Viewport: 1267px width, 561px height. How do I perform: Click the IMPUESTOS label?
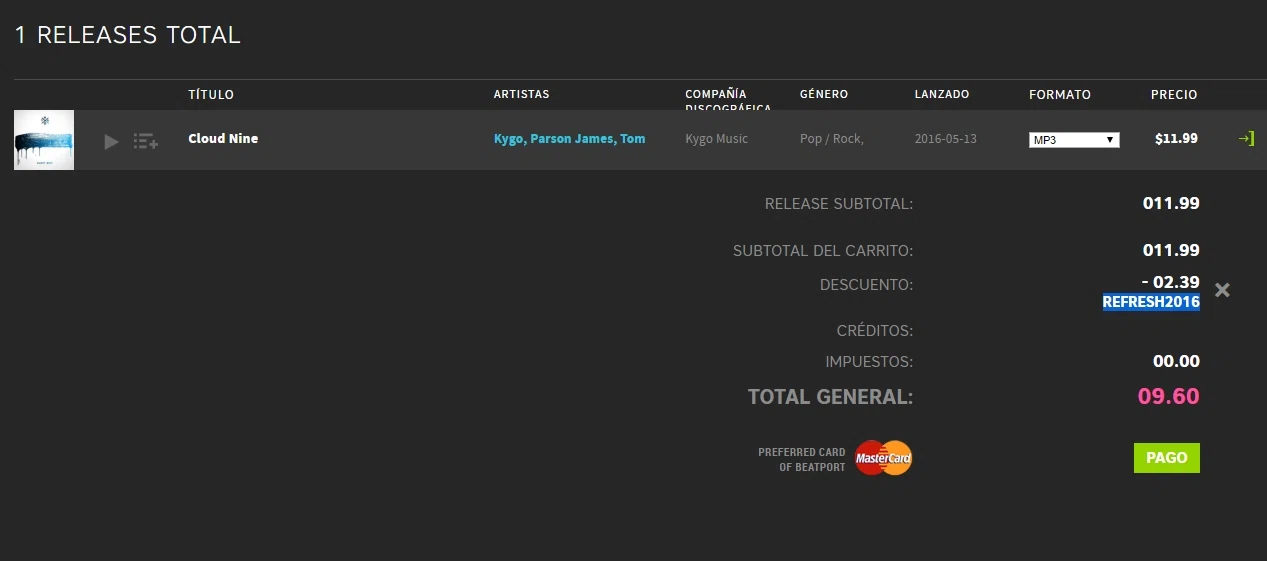(870, 362)
